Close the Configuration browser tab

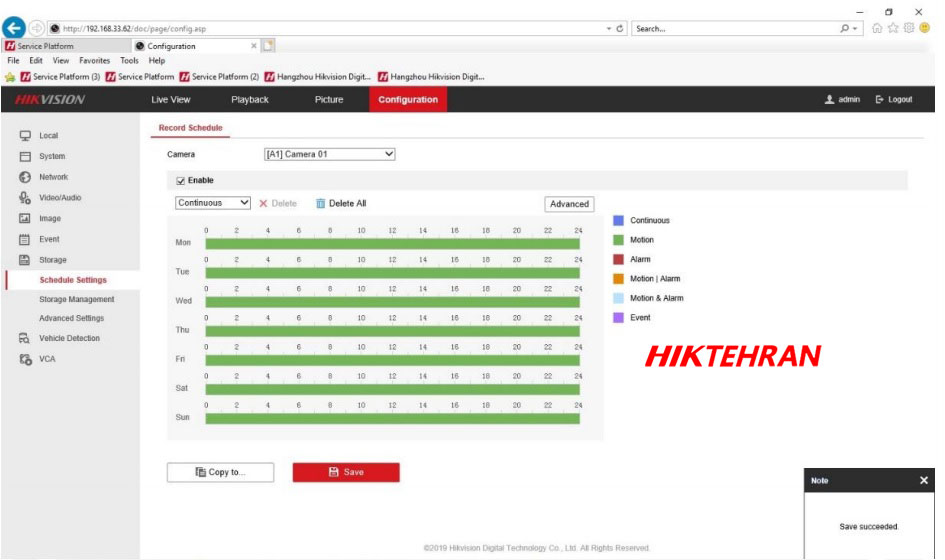point(254,46)
